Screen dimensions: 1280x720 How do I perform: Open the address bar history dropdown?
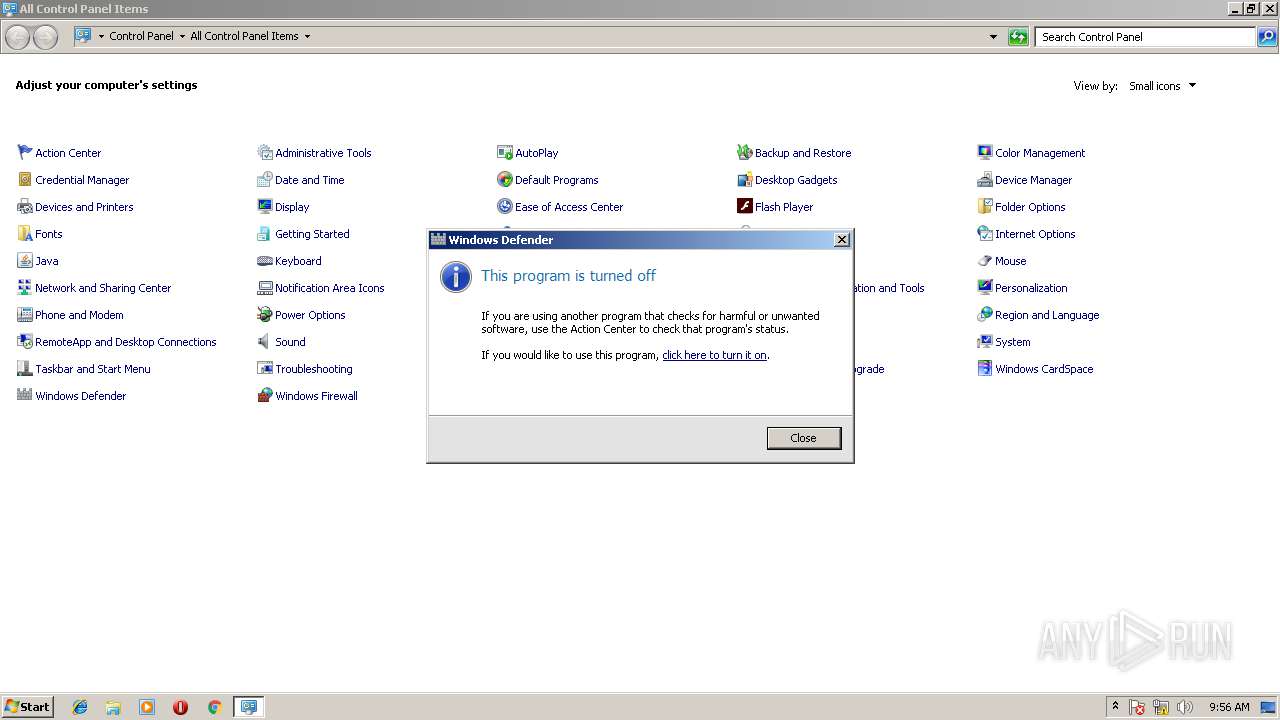tap(993, 37)
